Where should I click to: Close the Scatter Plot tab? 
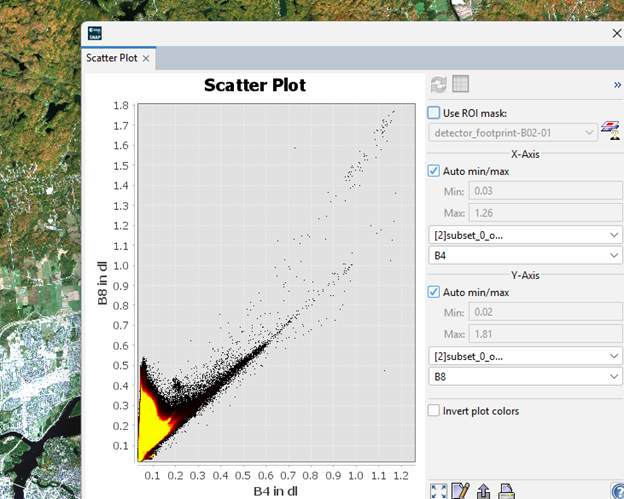[x=146, y=58]
